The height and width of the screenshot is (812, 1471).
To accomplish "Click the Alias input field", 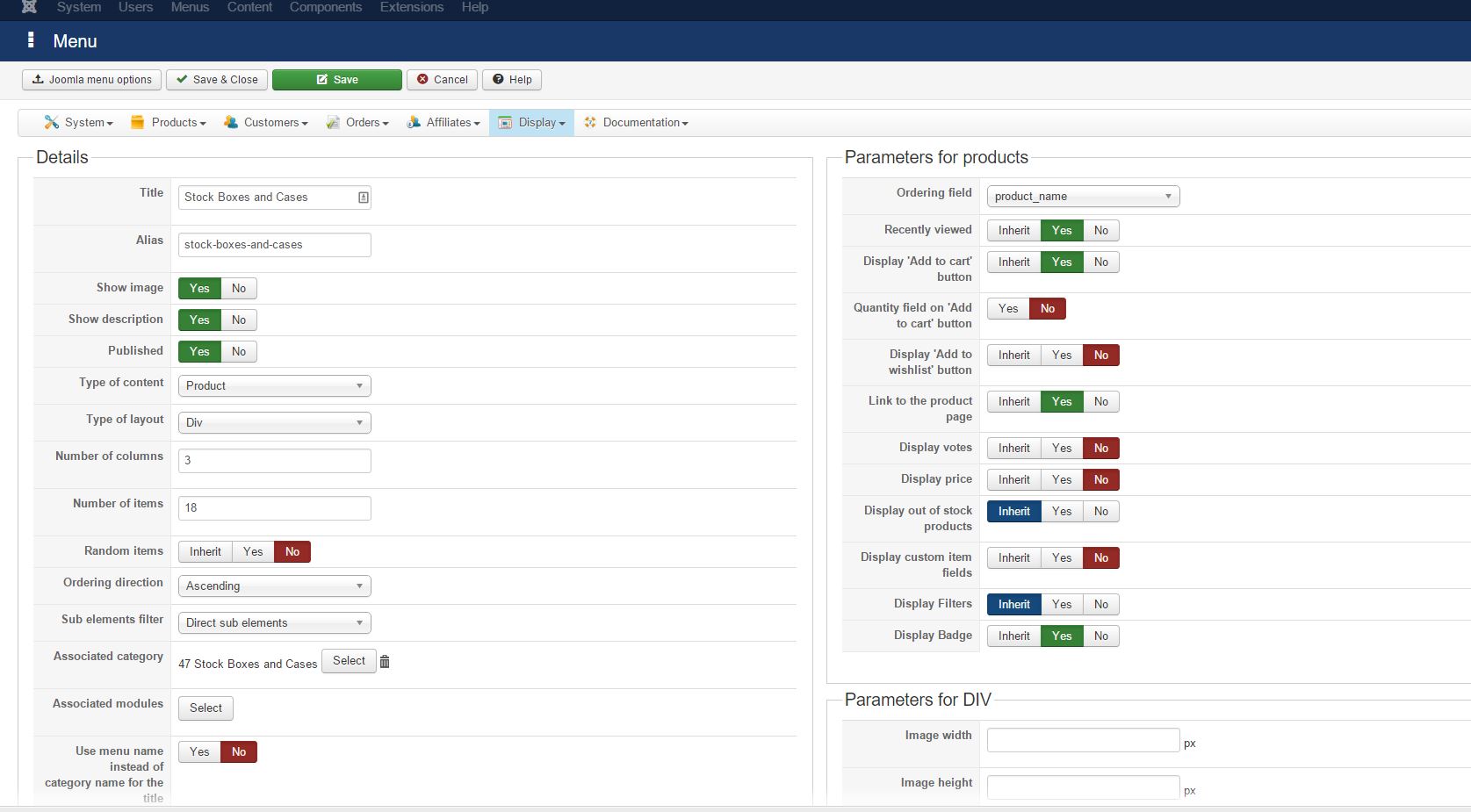I will pos(274,245).
